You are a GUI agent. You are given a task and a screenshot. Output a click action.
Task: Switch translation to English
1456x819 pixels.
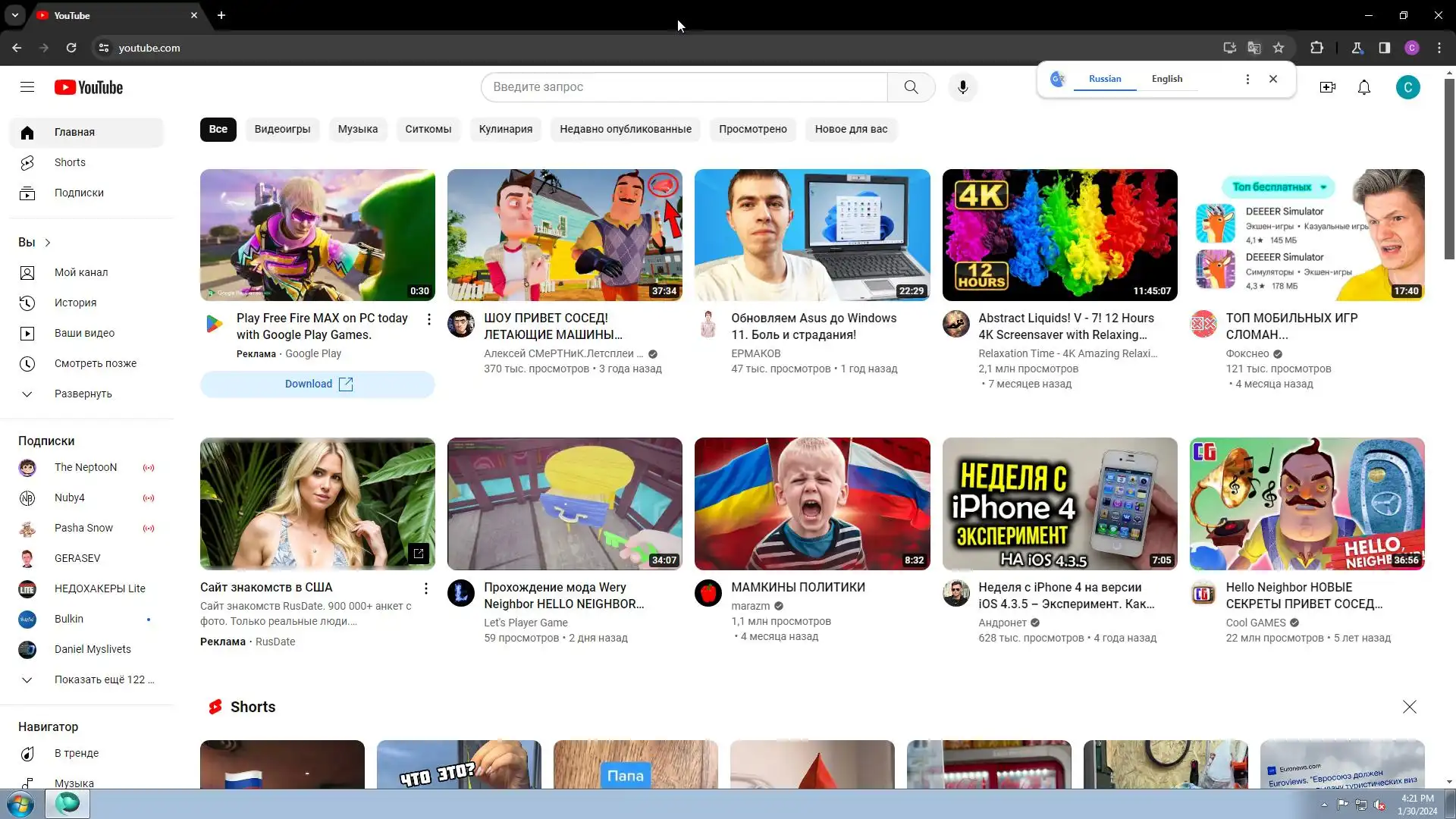pyautogui.click(x=1166, y=79)
